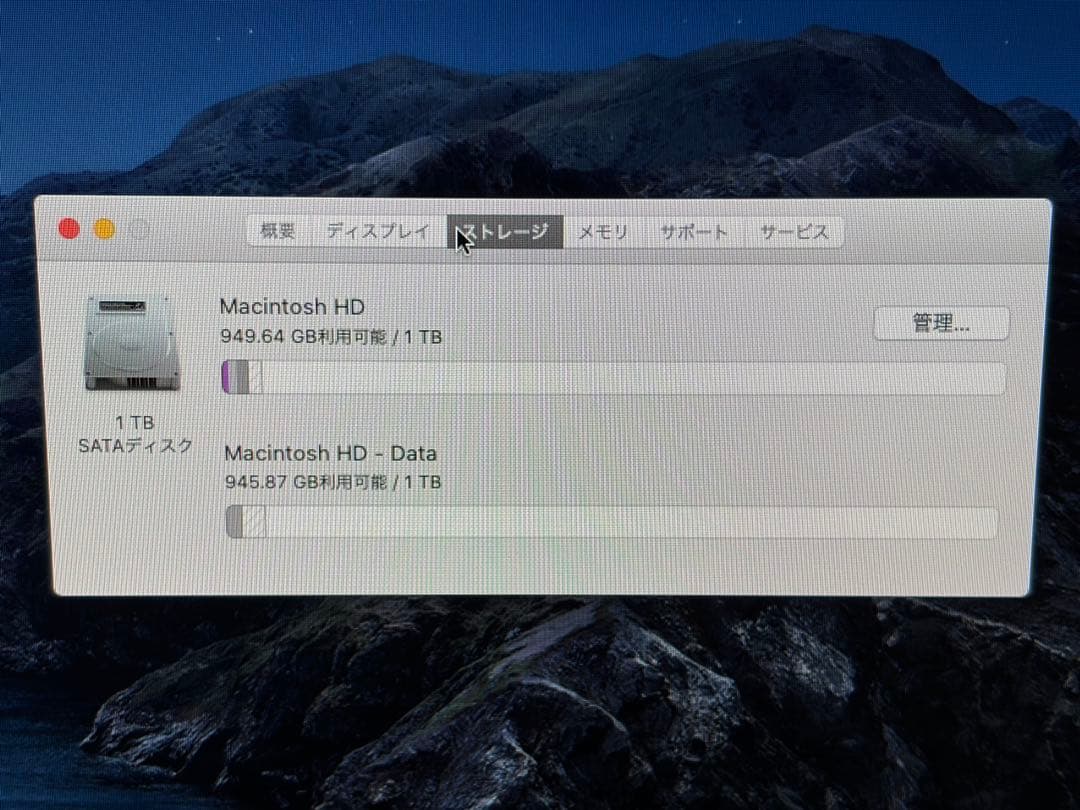Open the サポート tab

click(x=694, y=231)
